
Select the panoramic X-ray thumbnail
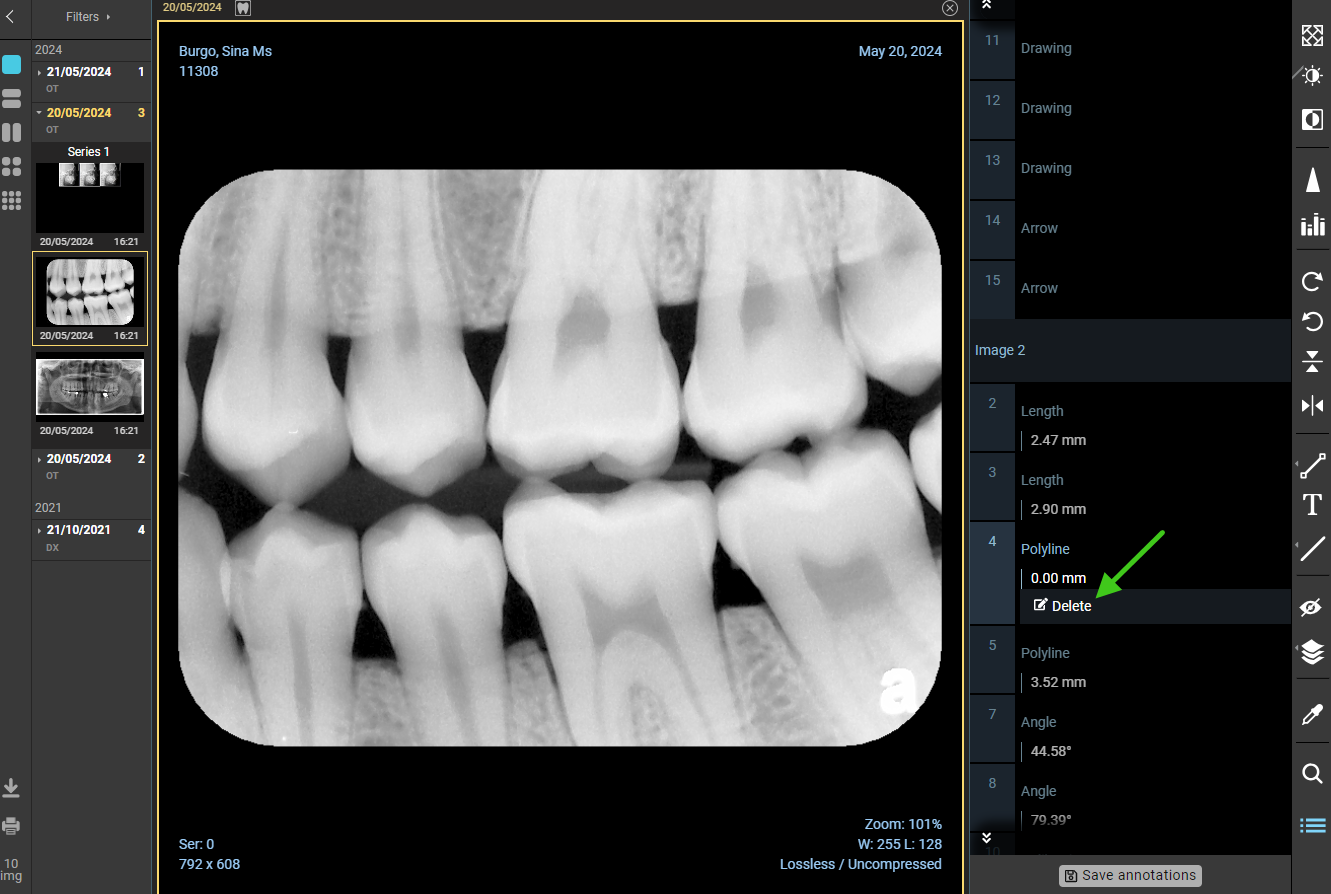point(90,387)
